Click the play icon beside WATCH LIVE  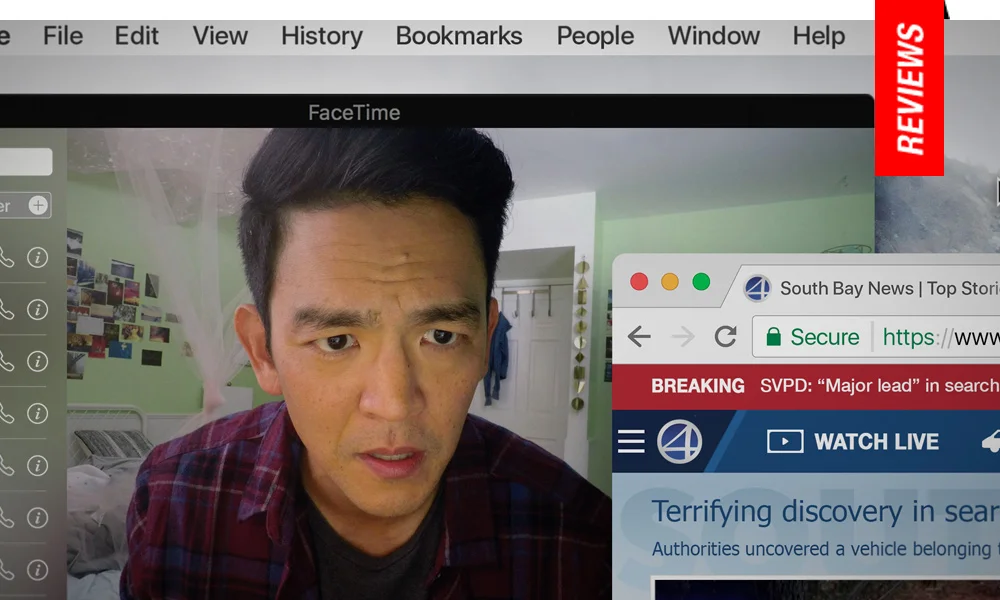pyautogui.click(x=786, y=441)
